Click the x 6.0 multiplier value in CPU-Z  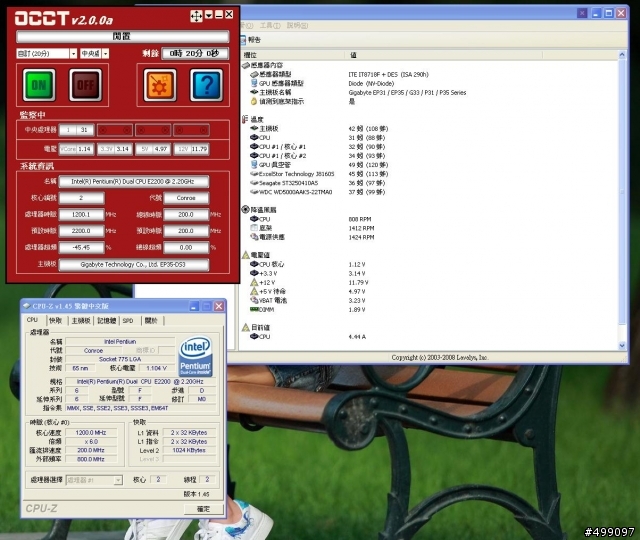(x=91, y=442)
